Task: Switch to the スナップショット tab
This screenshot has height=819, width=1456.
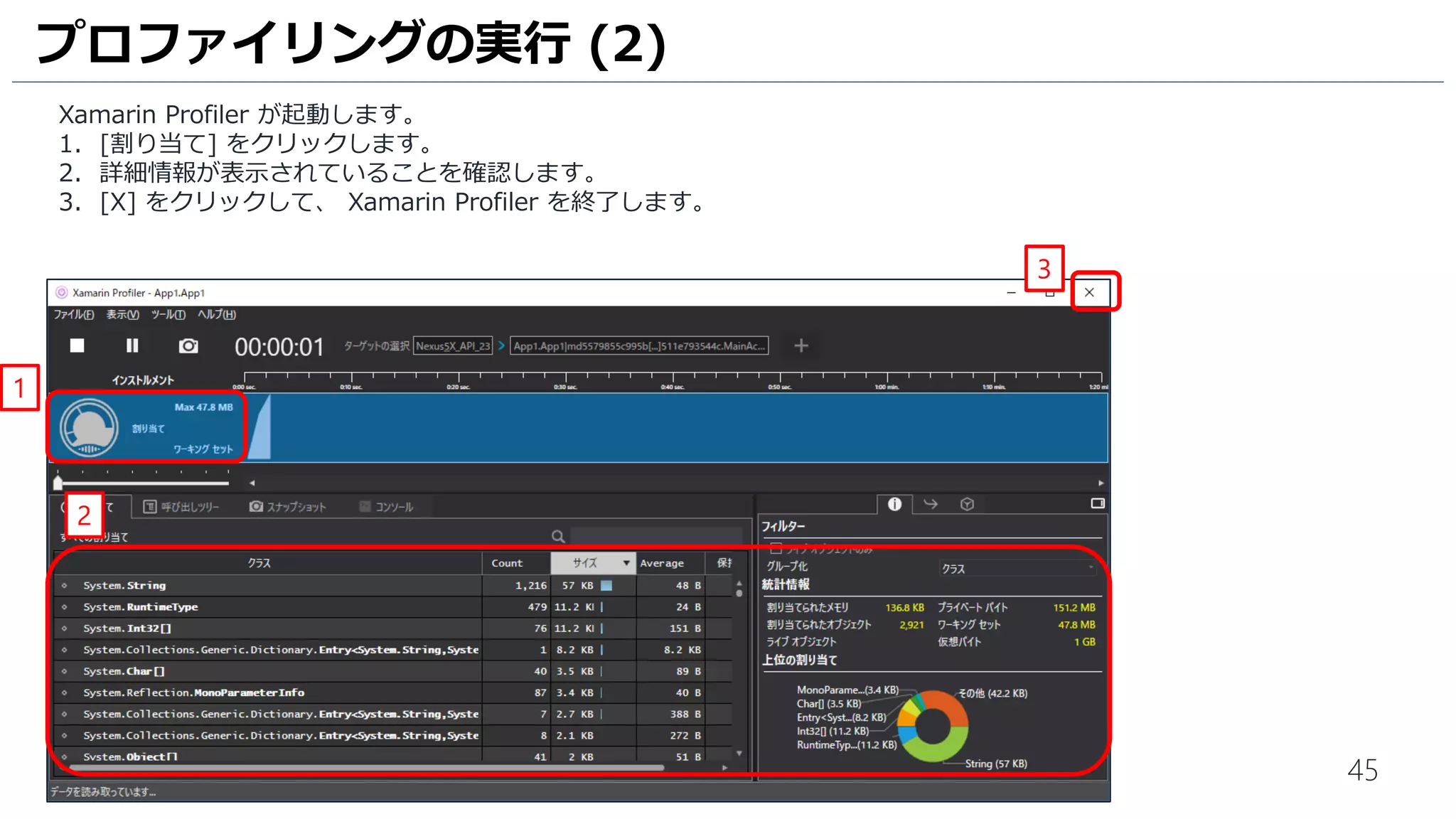Action: [x=288, y=507]
